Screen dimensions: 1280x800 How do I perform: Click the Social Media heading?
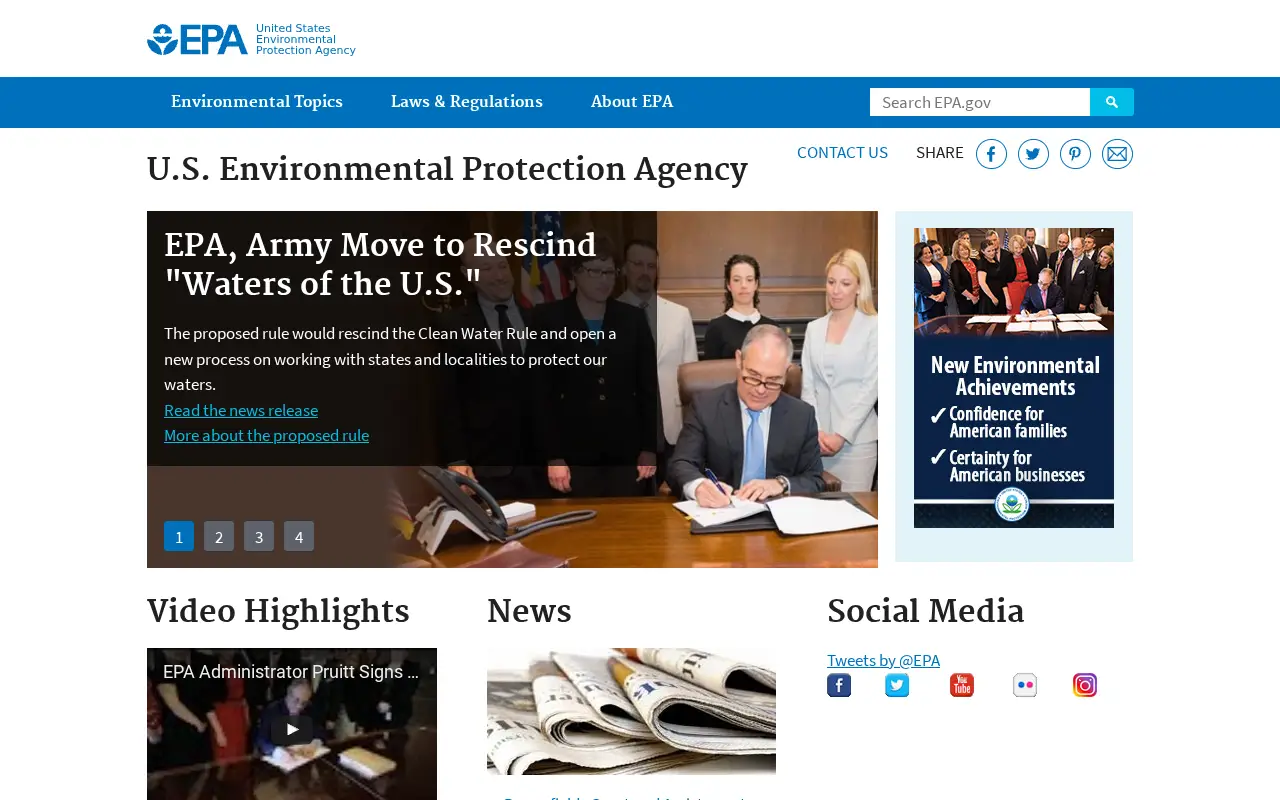tap(926, 612)
